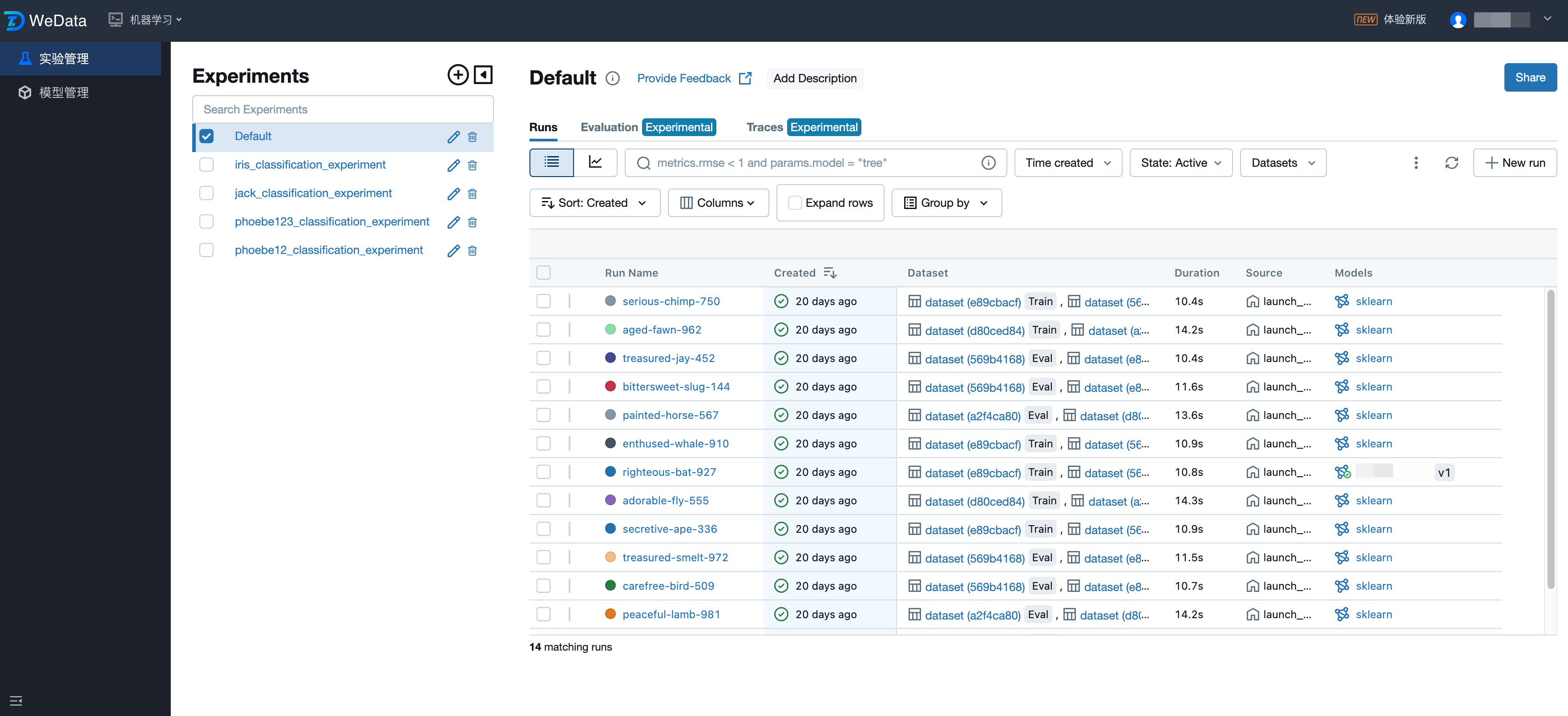Click the Share button
The image size is (1568, 716).
pos(1530,77)
